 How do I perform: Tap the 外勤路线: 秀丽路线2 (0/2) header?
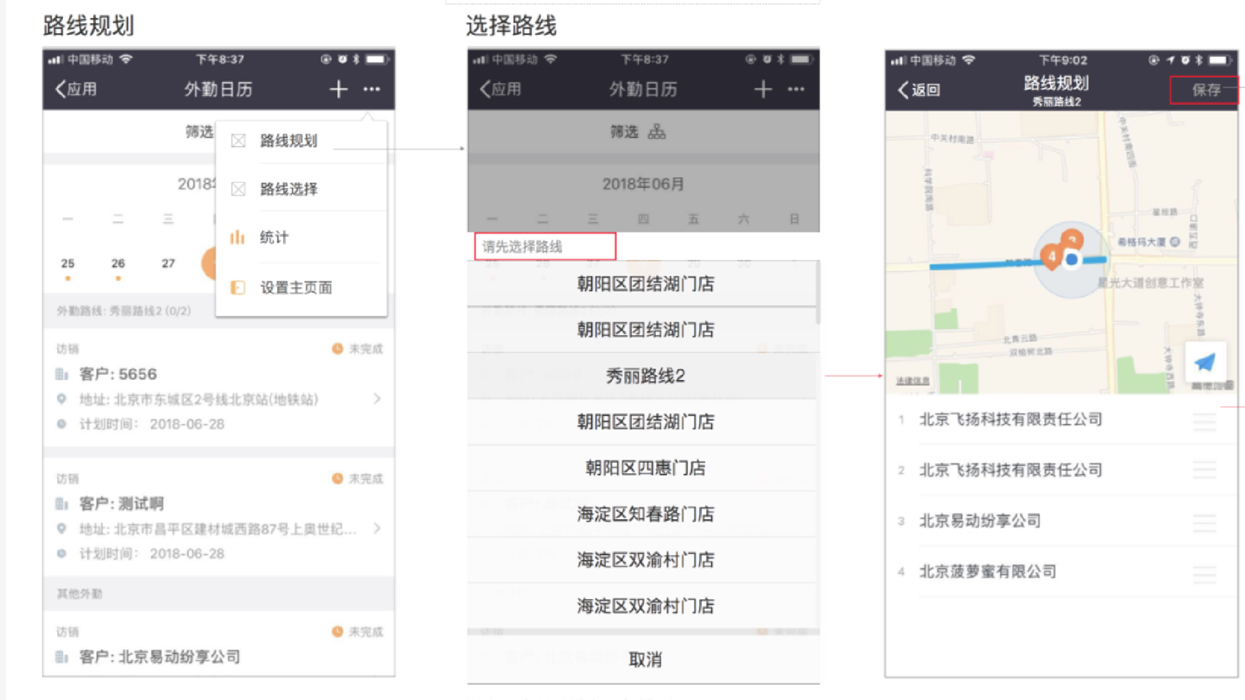[124, 311]
